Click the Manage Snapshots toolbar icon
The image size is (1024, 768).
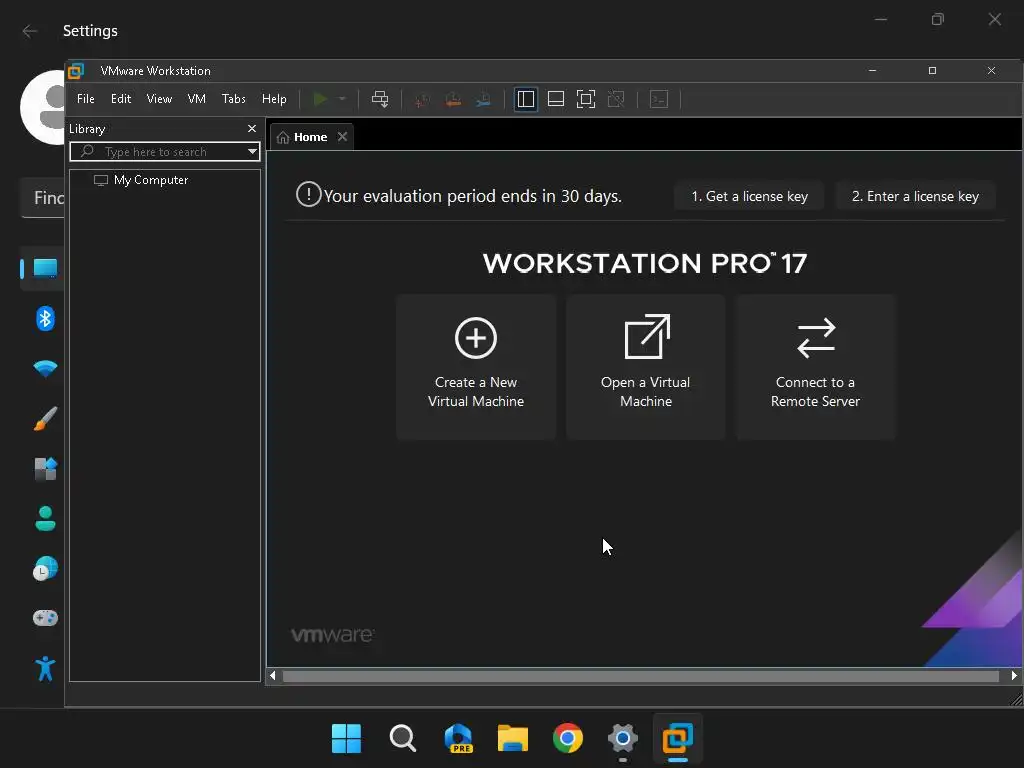point(483,99)
